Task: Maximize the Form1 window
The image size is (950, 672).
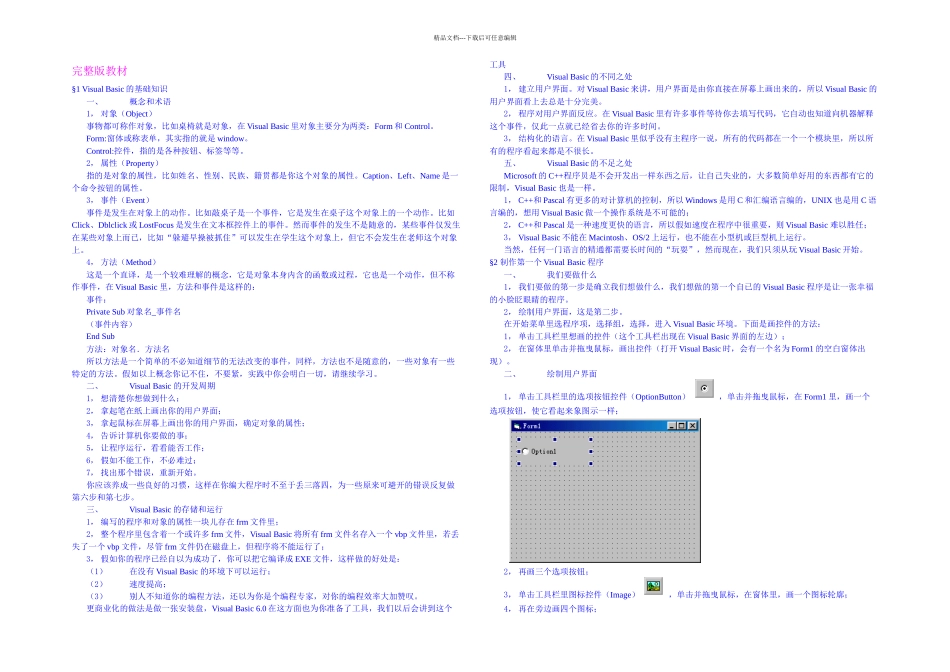Action: [682, 426]
